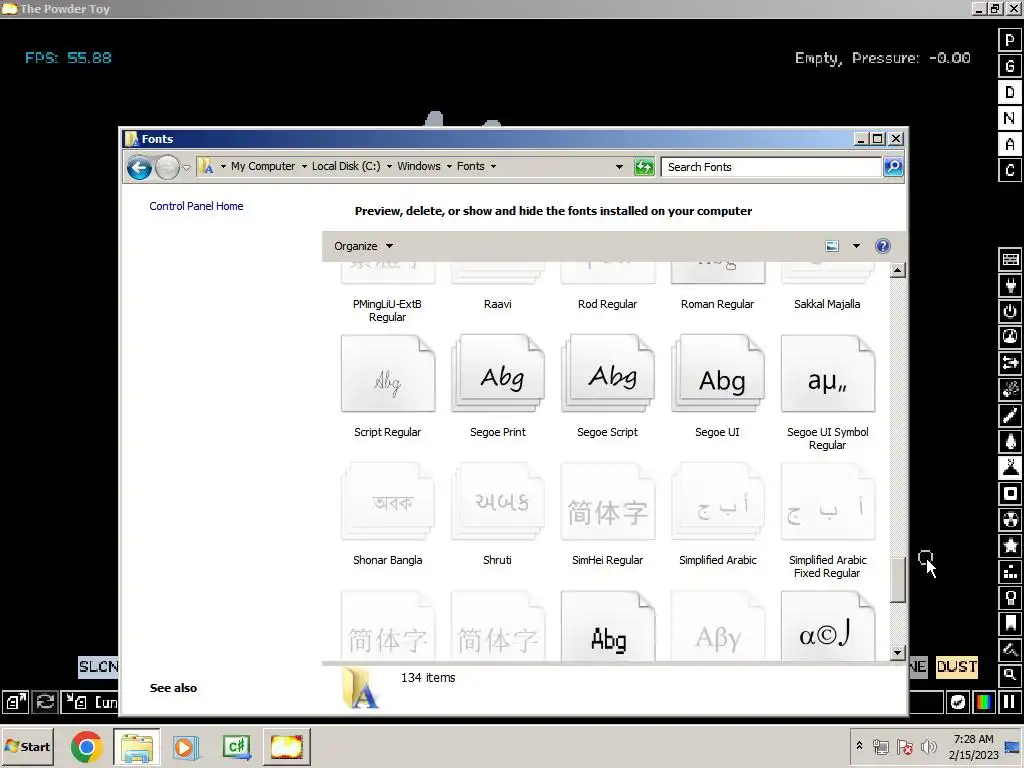The width and height of the screenshot is (1024, 768).
Task: Open the views options dropdown arrow
Action: click(x=856, y=246)
